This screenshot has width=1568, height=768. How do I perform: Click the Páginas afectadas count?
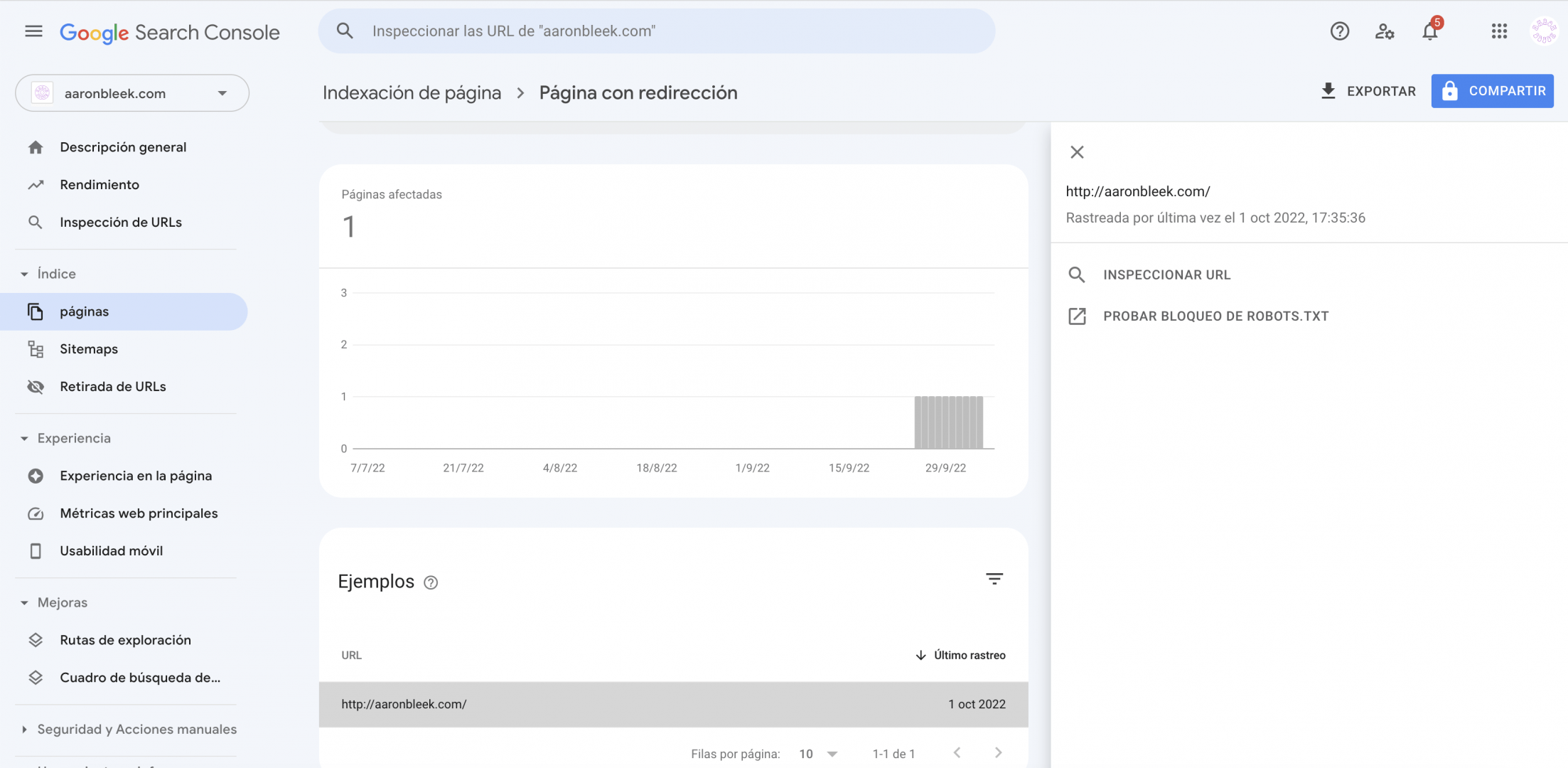(x=348, y=227)
